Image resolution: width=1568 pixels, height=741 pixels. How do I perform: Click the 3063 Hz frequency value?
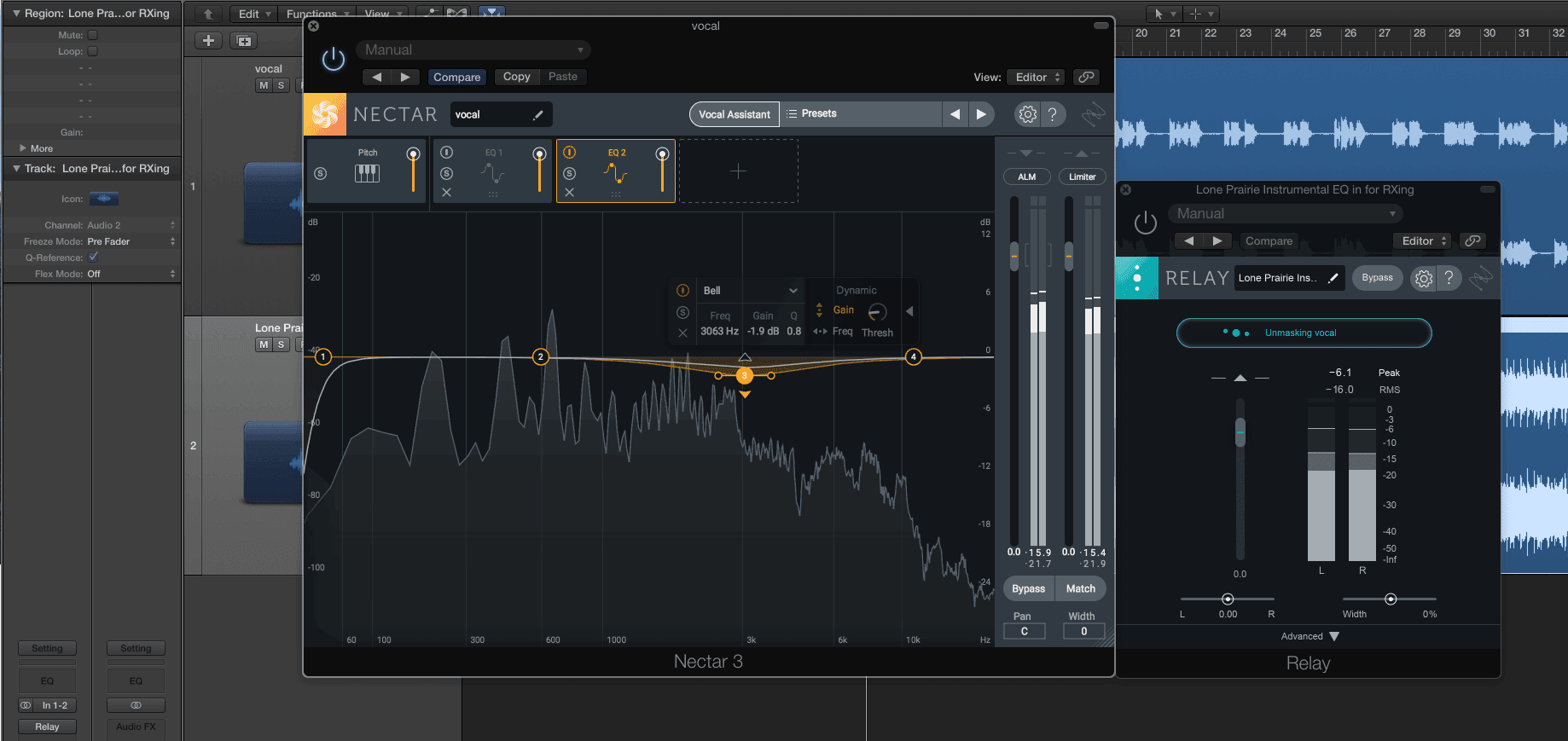coord(719,332)
